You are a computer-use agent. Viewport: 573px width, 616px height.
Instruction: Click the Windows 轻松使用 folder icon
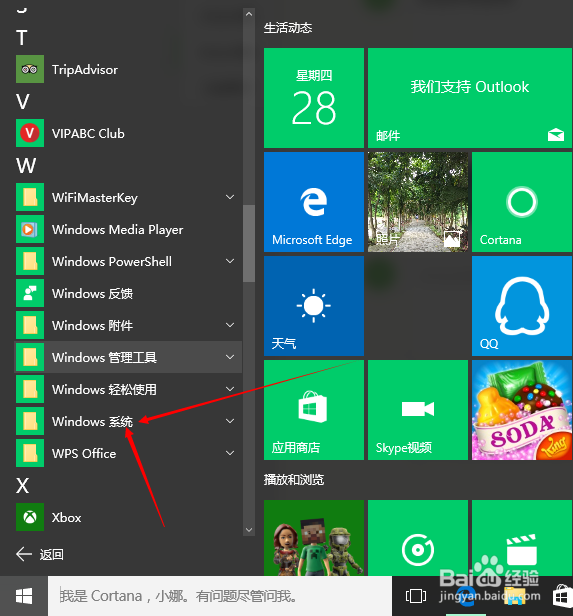point(30,389)
